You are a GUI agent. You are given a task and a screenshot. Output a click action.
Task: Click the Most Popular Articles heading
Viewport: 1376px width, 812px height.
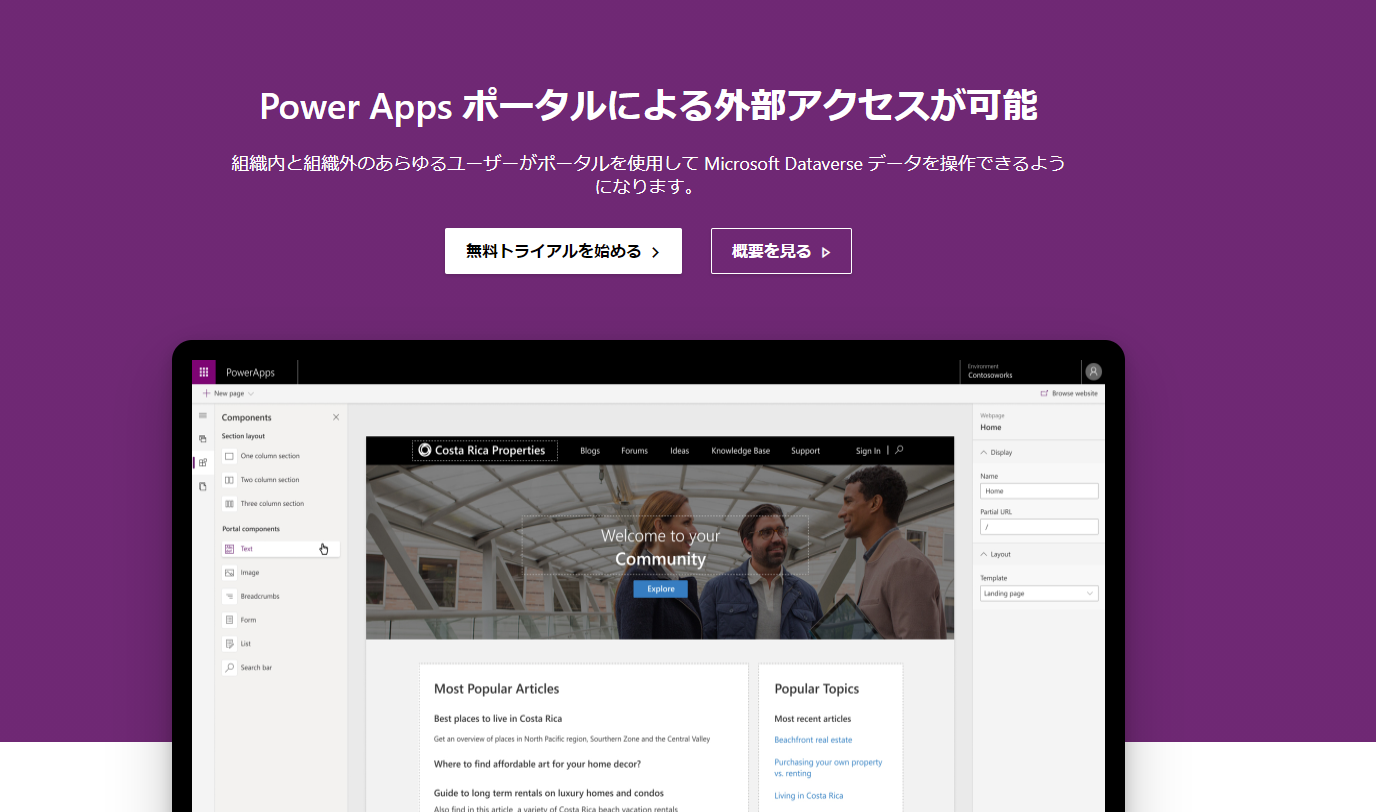(x=496, y=689)
